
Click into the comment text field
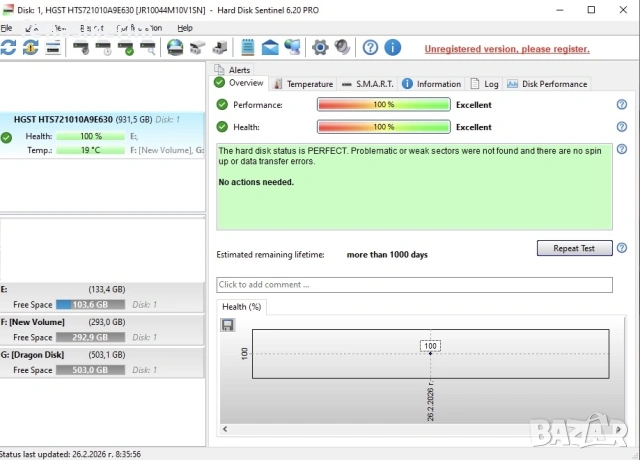coord(414,285)
